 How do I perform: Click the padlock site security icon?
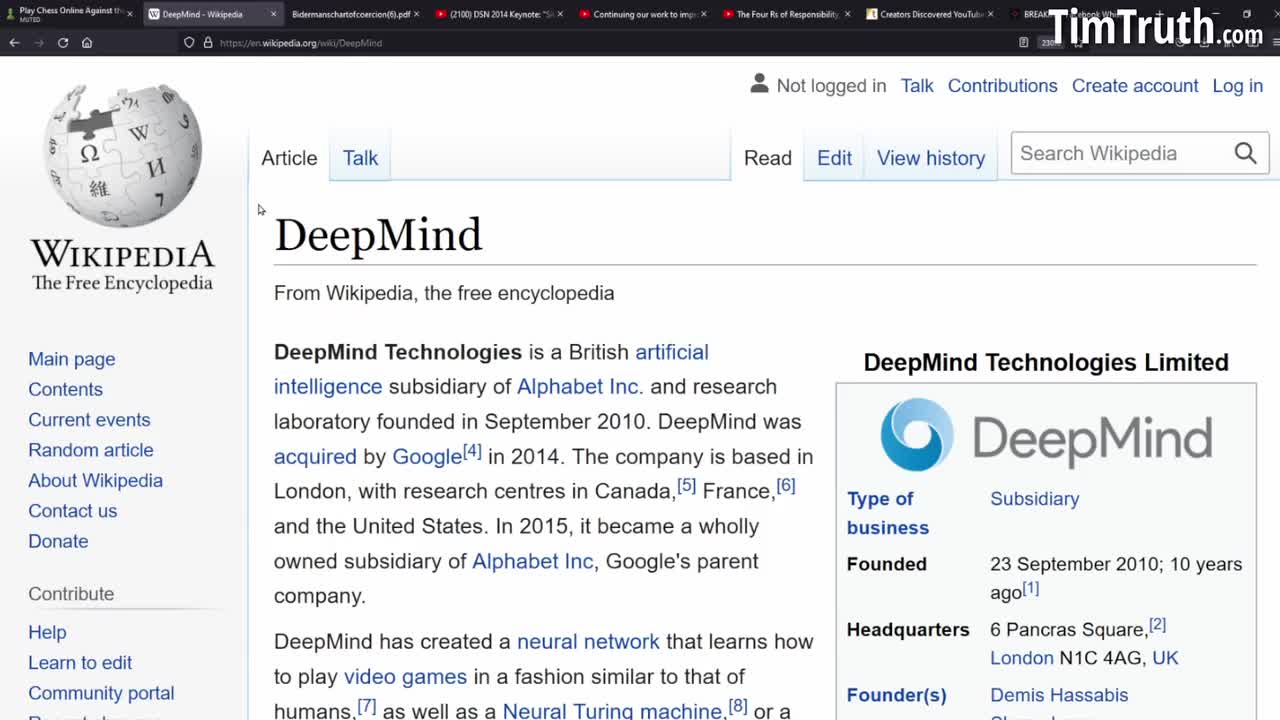(208, 43)
